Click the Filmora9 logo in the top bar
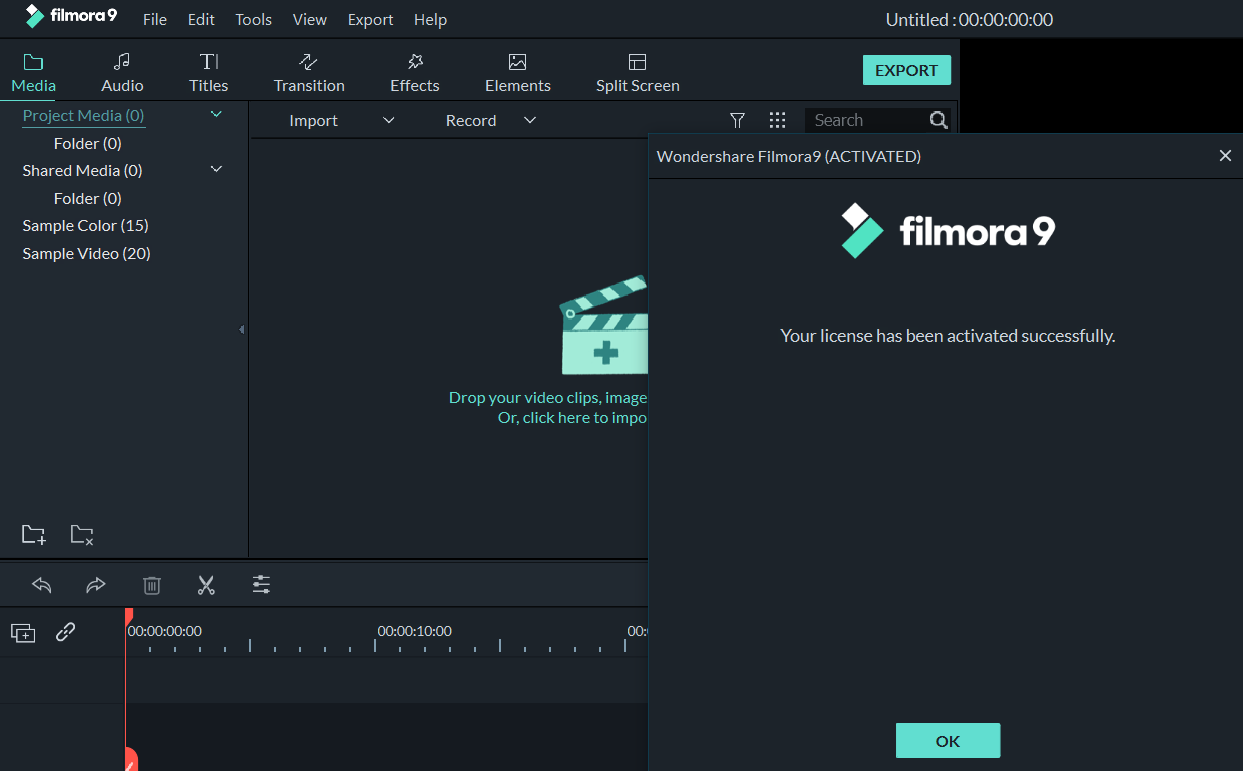This screenshot has width=1243, height=771. pos(71,16)
